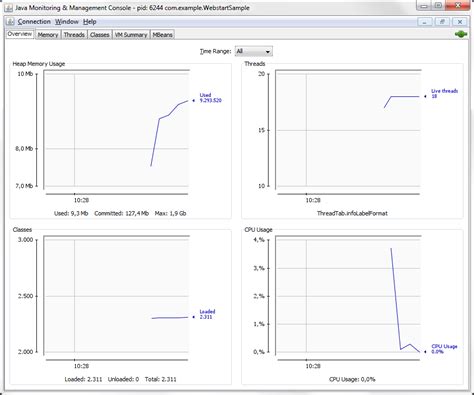The image size is (474, 395).
Task: Click the Time Range dropdown arrow
Action: pyautogui.click(x=268, y=52)
